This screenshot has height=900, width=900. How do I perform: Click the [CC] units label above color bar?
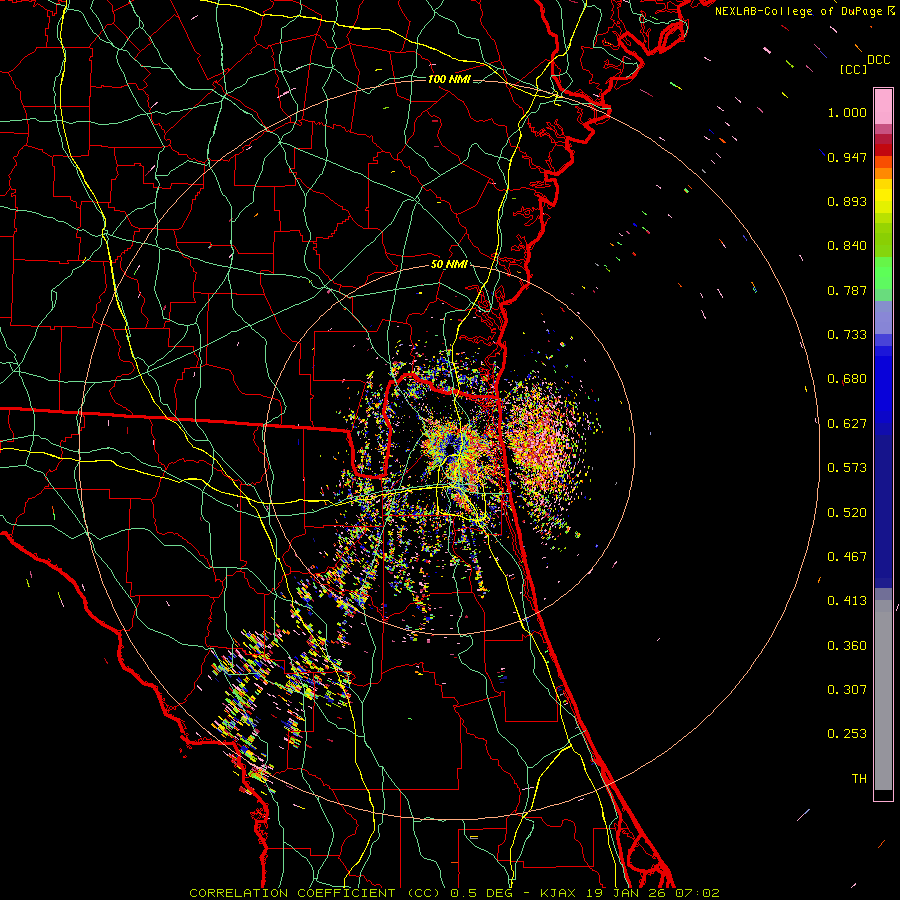coord(853,69)
